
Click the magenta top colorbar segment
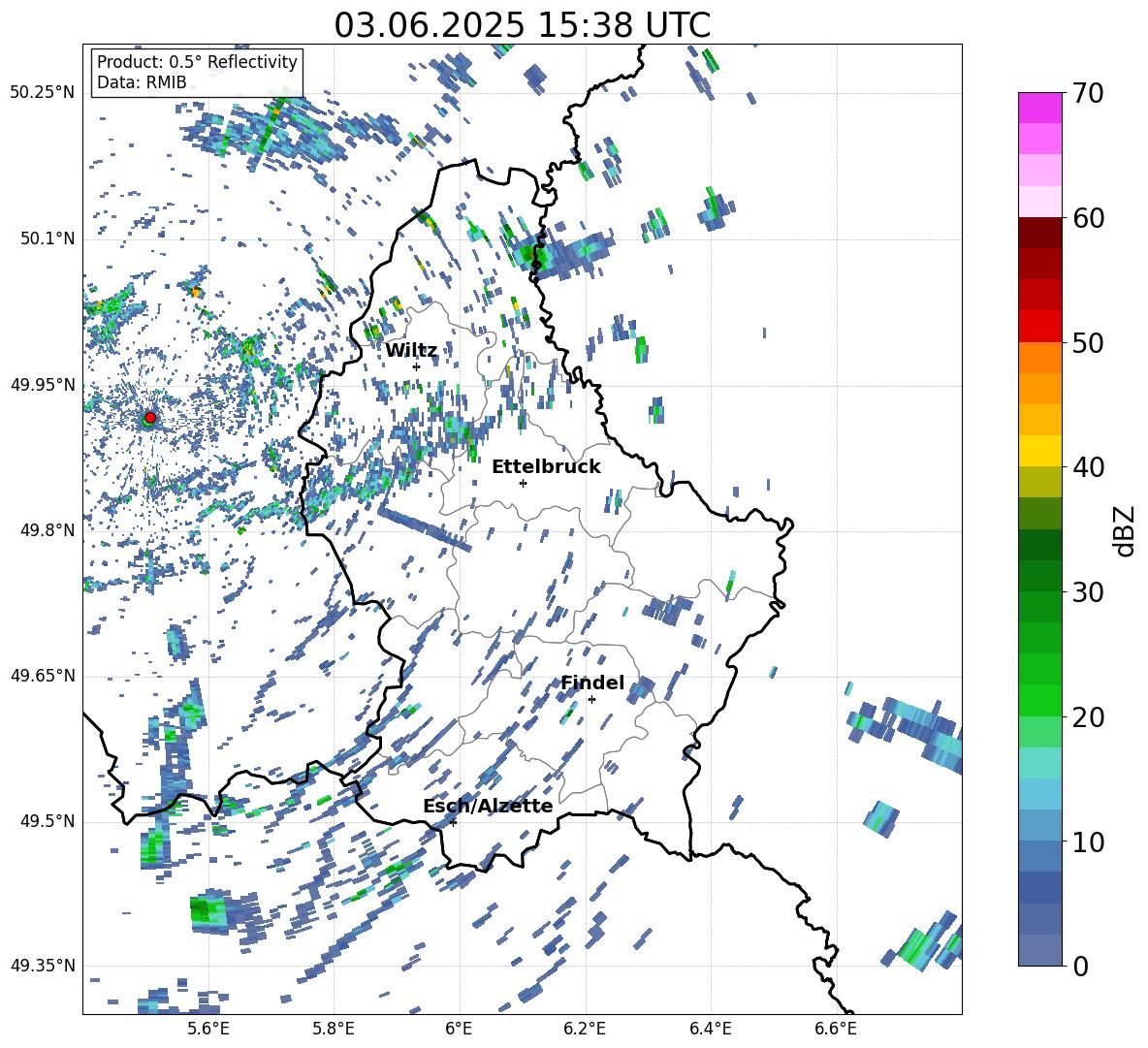click(x=1040, y=109)
